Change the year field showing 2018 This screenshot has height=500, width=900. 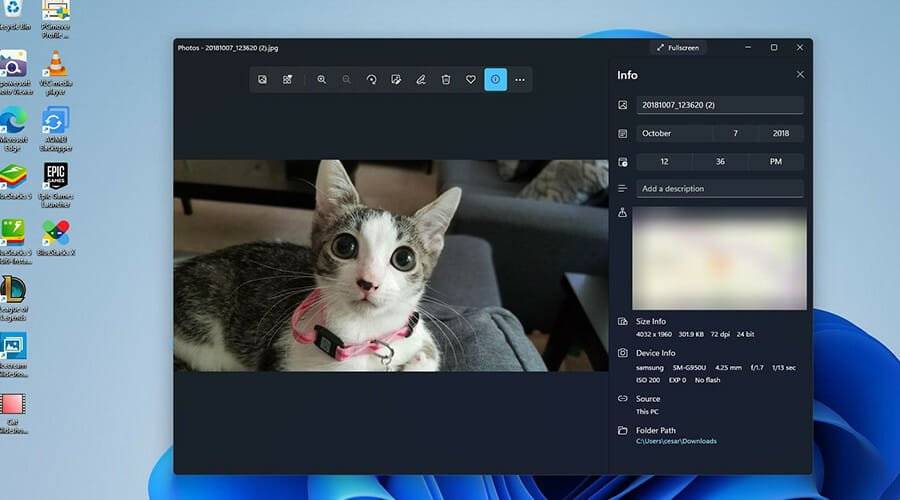pyautogui.click(x=780, y=133)
